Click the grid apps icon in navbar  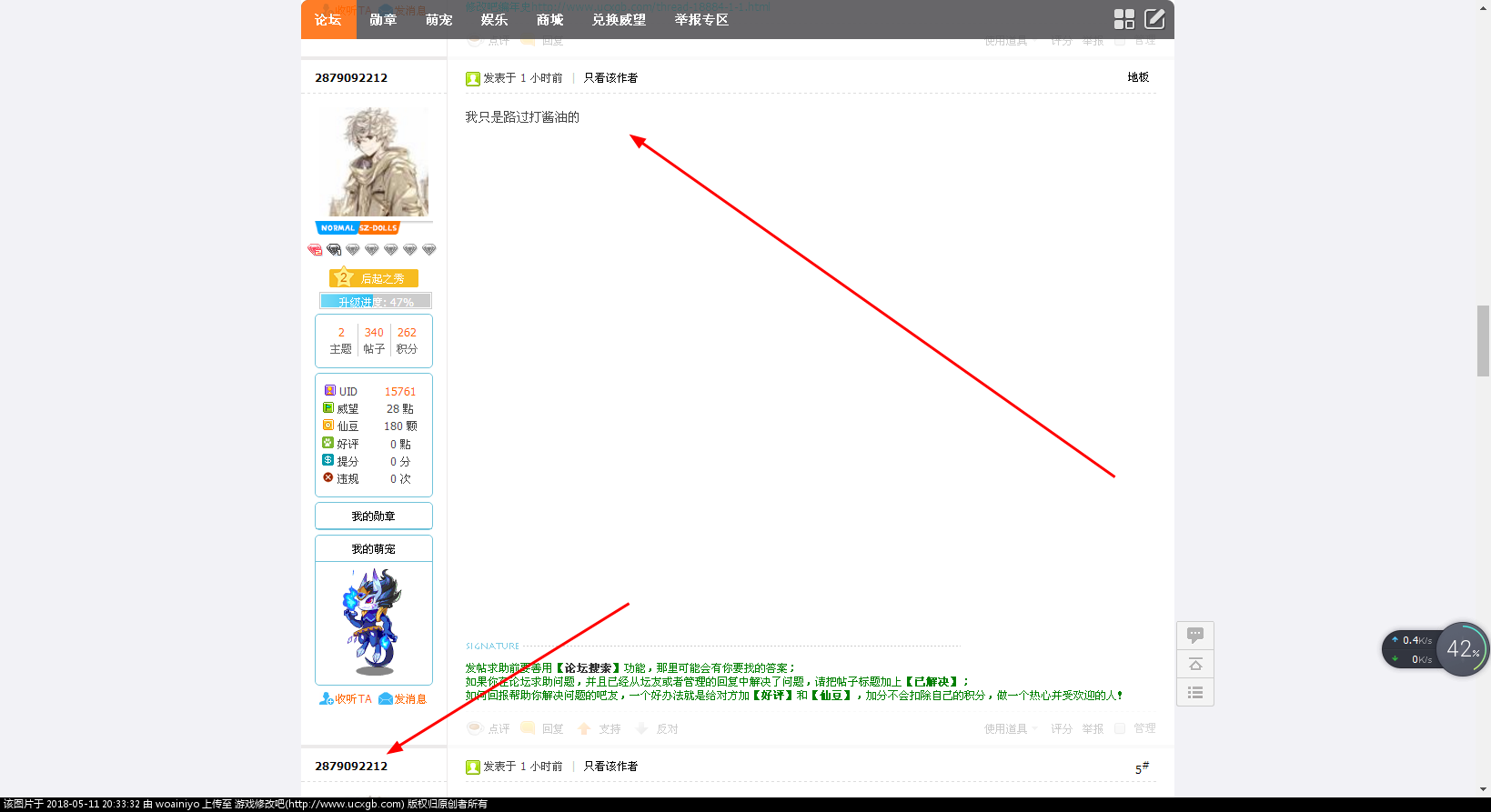1124,19
